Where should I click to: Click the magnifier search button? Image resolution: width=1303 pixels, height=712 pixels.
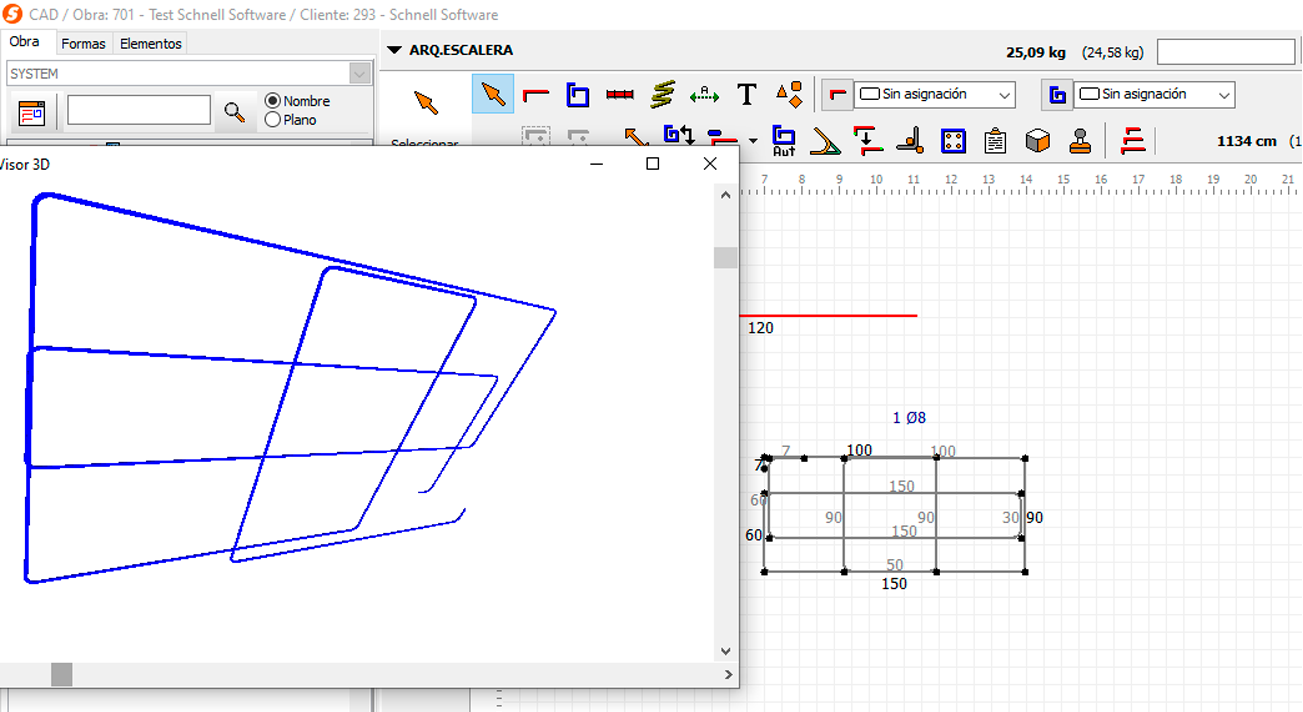pos(234,112)
